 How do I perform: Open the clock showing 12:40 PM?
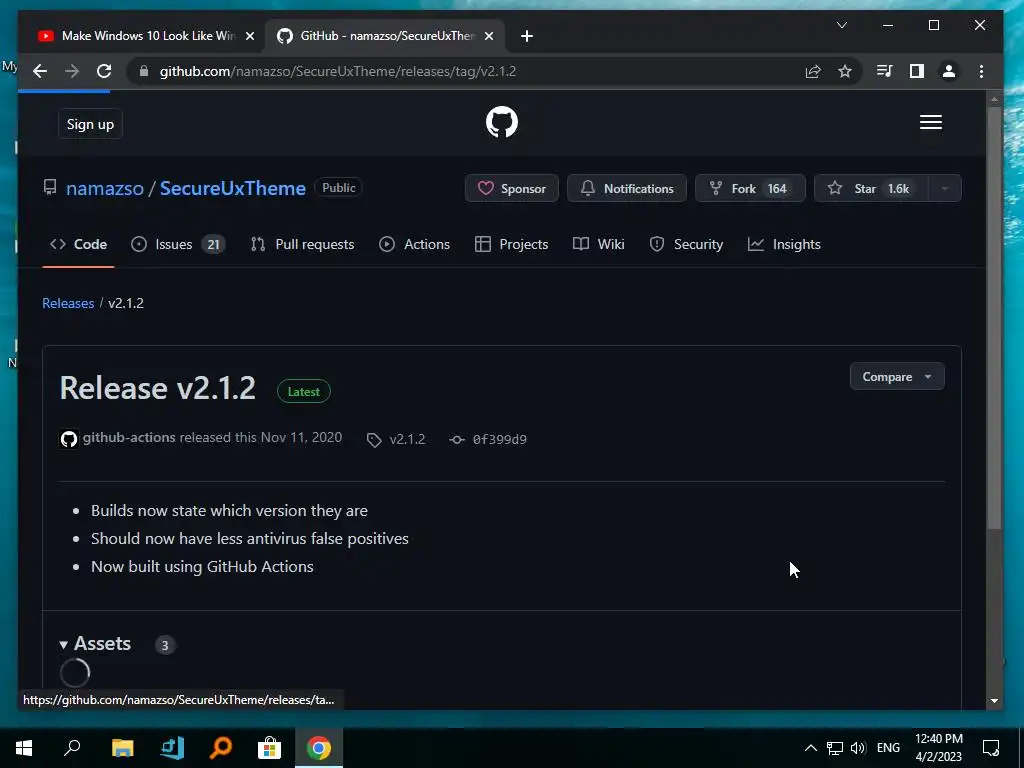[938, 748]
